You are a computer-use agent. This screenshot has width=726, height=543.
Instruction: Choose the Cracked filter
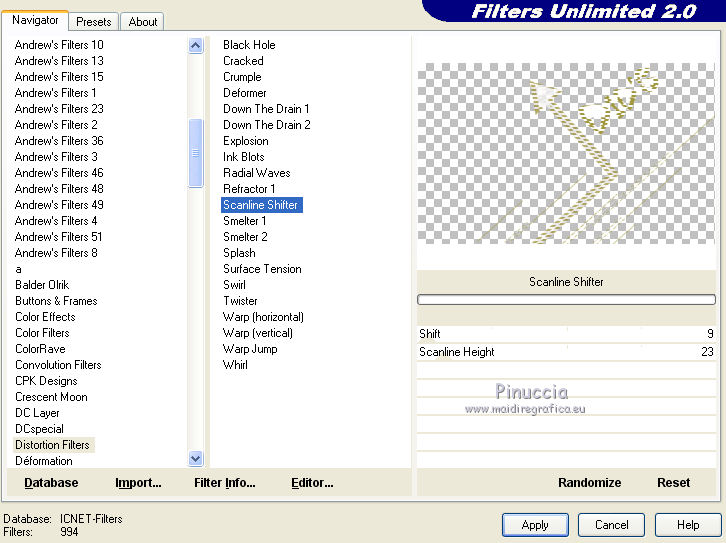[243, 61]
